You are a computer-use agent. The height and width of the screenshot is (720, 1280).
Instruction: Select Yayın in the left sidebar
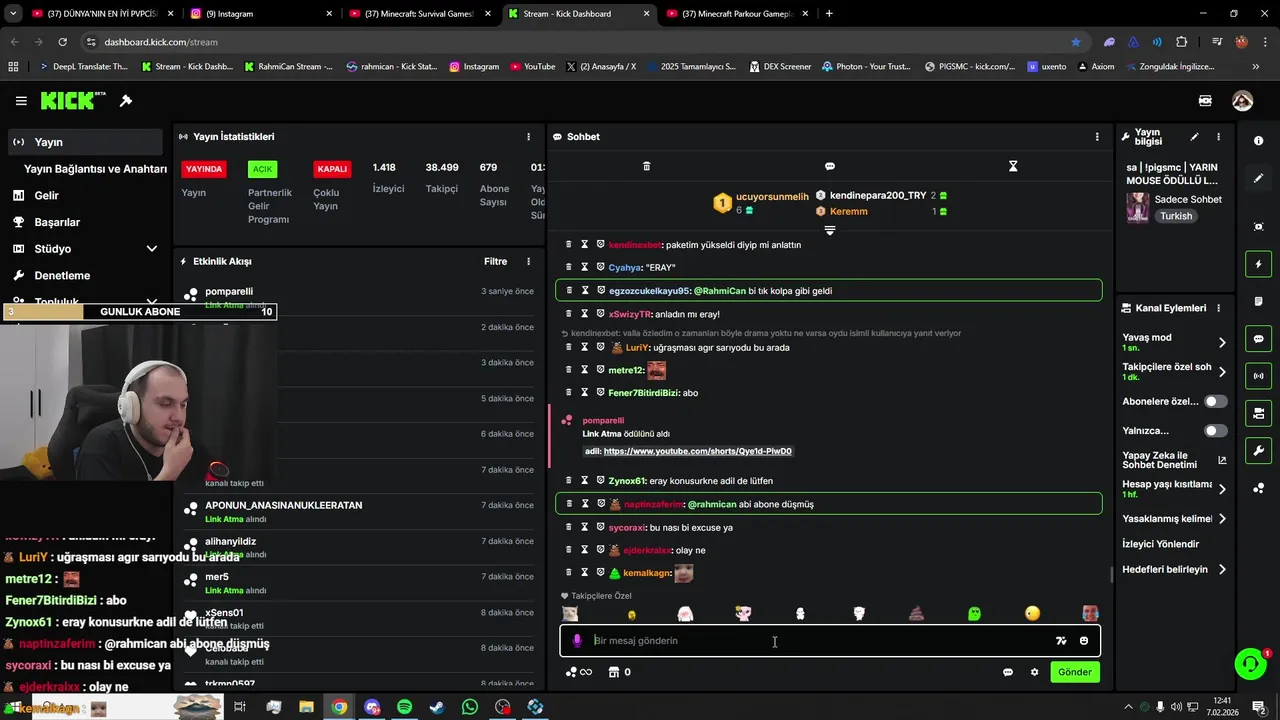pos(83,142)
